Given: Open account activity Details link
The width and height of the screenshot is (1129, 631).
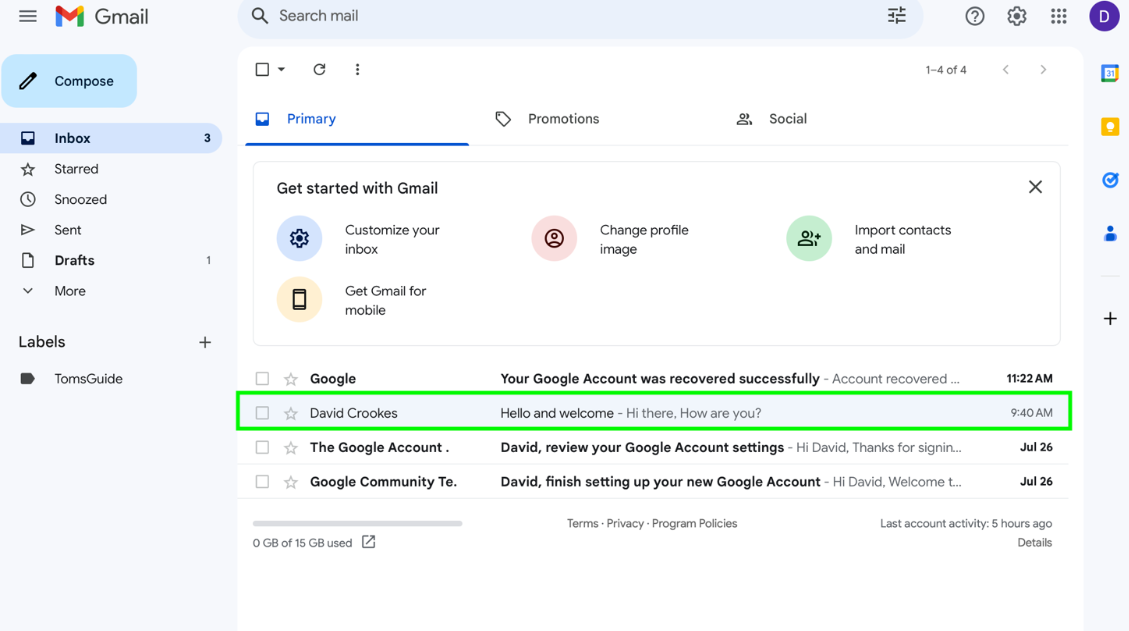Looking at the screenshot, I should click(x=1035, y=543).
